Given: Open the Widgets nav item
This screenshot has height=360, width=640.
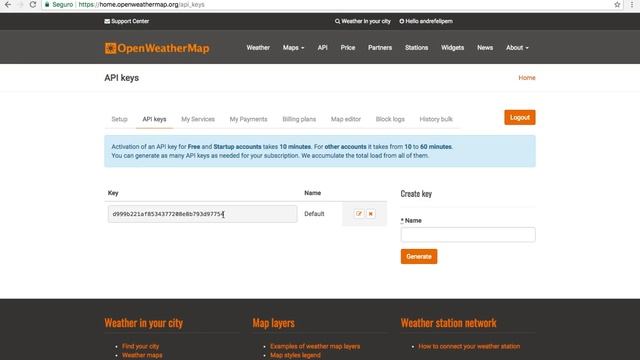Looking at the screenshot, I should point(452,48).
